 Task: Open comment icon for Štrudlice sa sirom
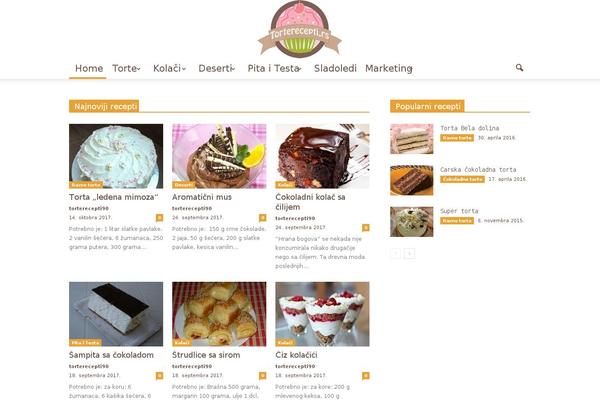262,376
